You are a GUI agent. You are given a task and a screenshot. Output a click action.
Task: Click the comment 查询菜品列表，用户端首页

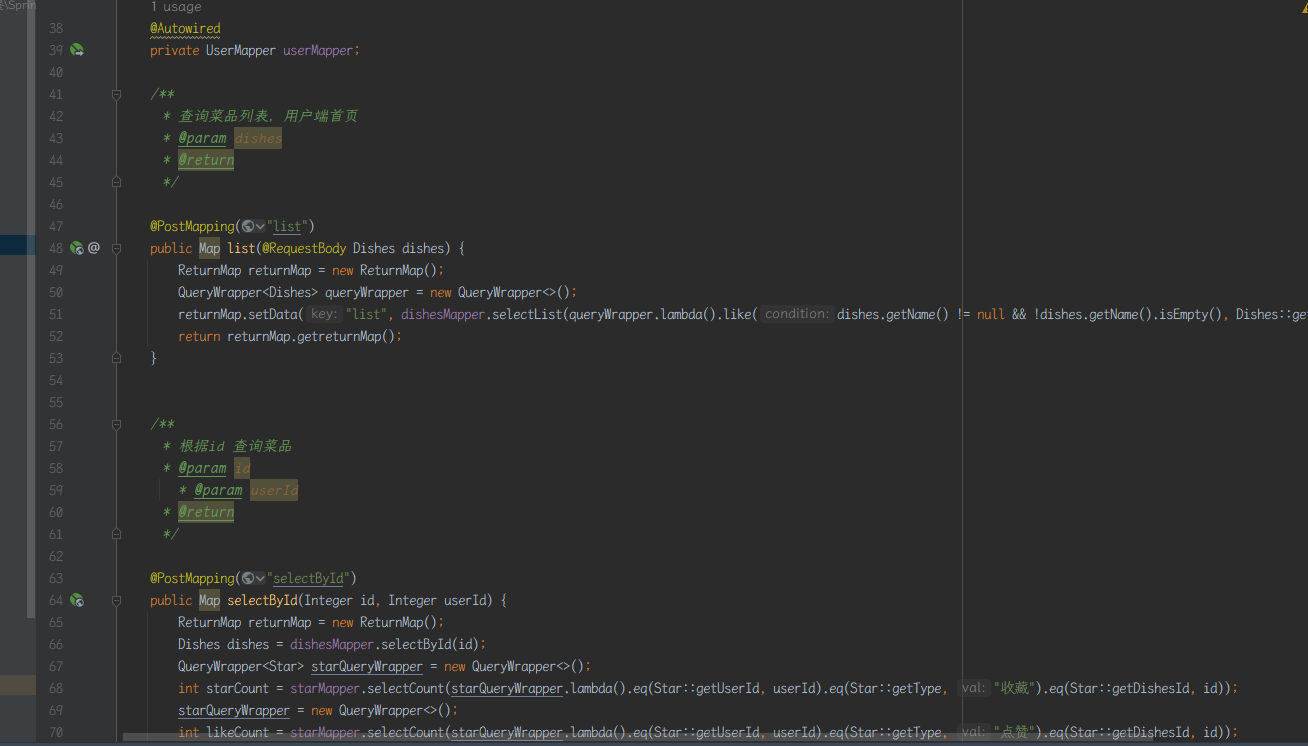(268, 116)
